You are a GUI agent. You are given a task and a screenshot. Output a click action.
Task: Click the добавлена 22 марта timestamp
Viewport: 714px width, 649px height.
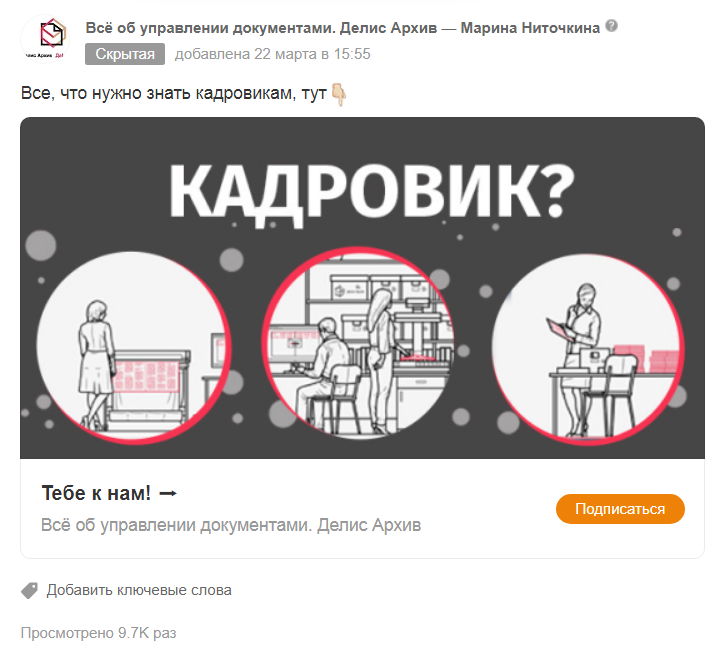[x=273, y=54]
